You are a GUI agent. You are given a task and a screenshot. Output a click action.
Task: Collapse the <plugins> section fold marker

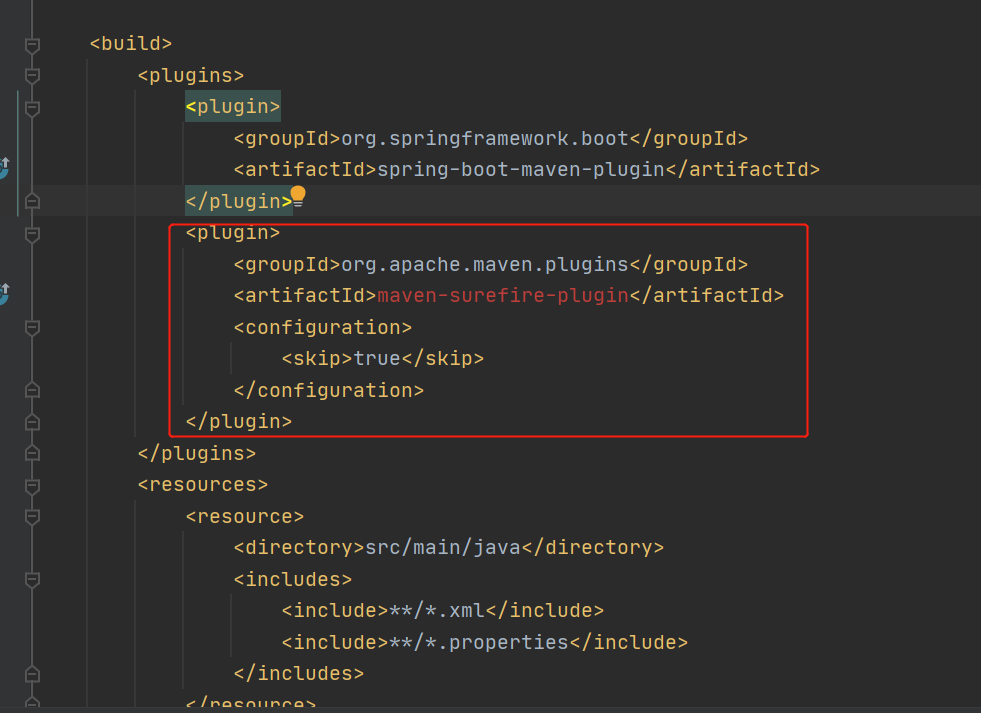pyautogui.click(x=31, y=74)
